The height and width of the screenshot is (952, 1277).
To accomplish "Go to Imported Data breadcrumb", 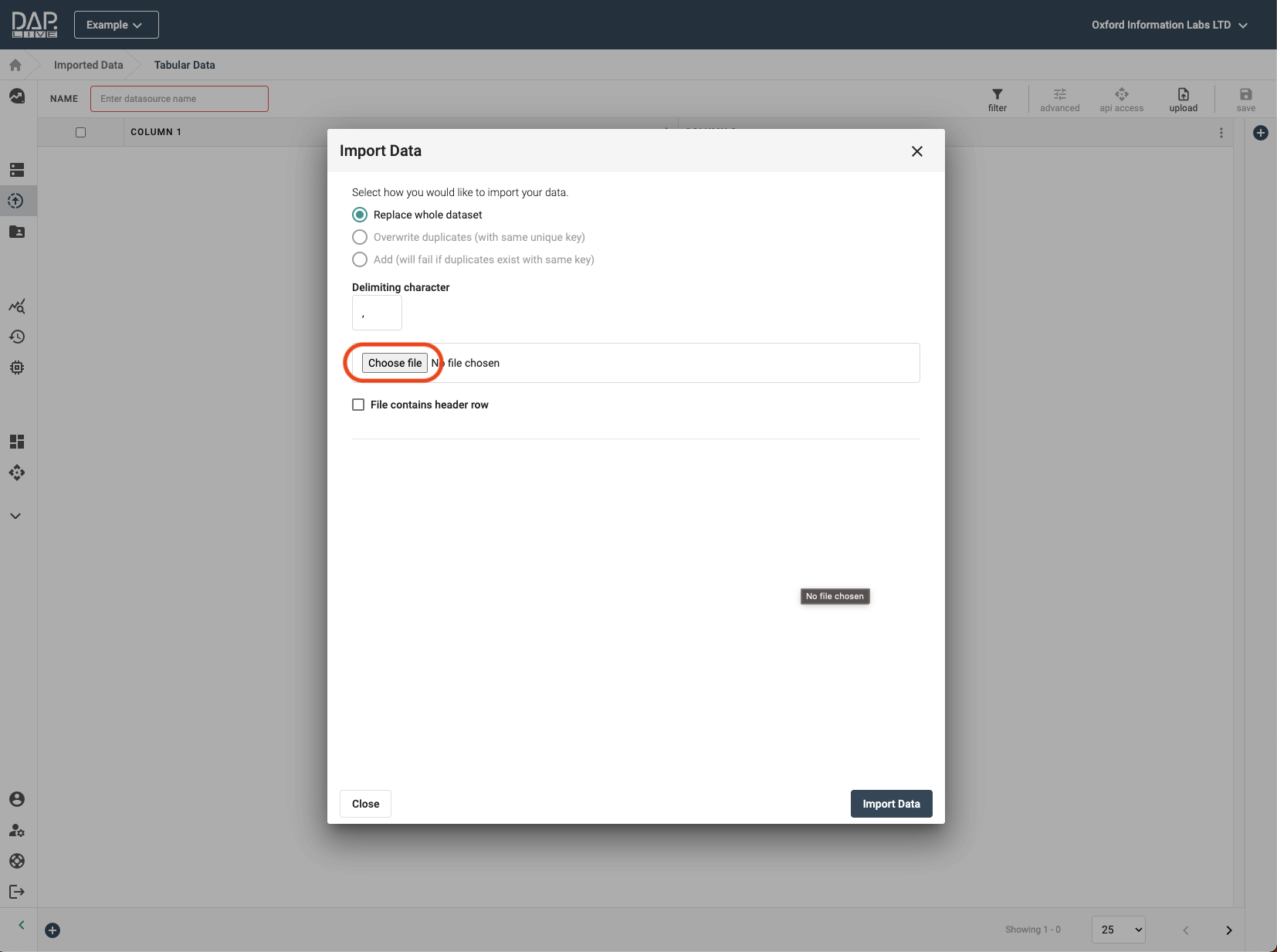I will (88, 65).
